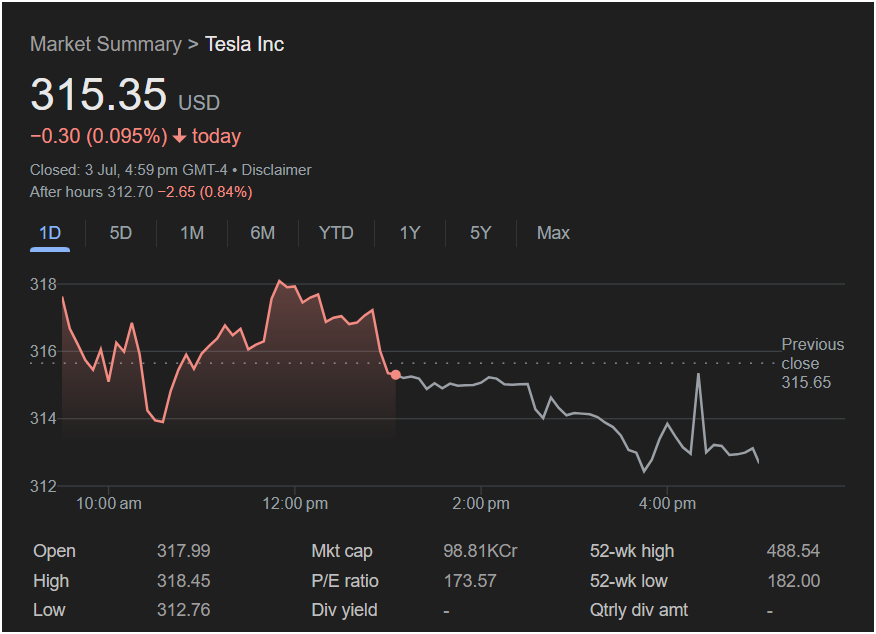Click the 4:00 pm axis label

coord(667,504)
